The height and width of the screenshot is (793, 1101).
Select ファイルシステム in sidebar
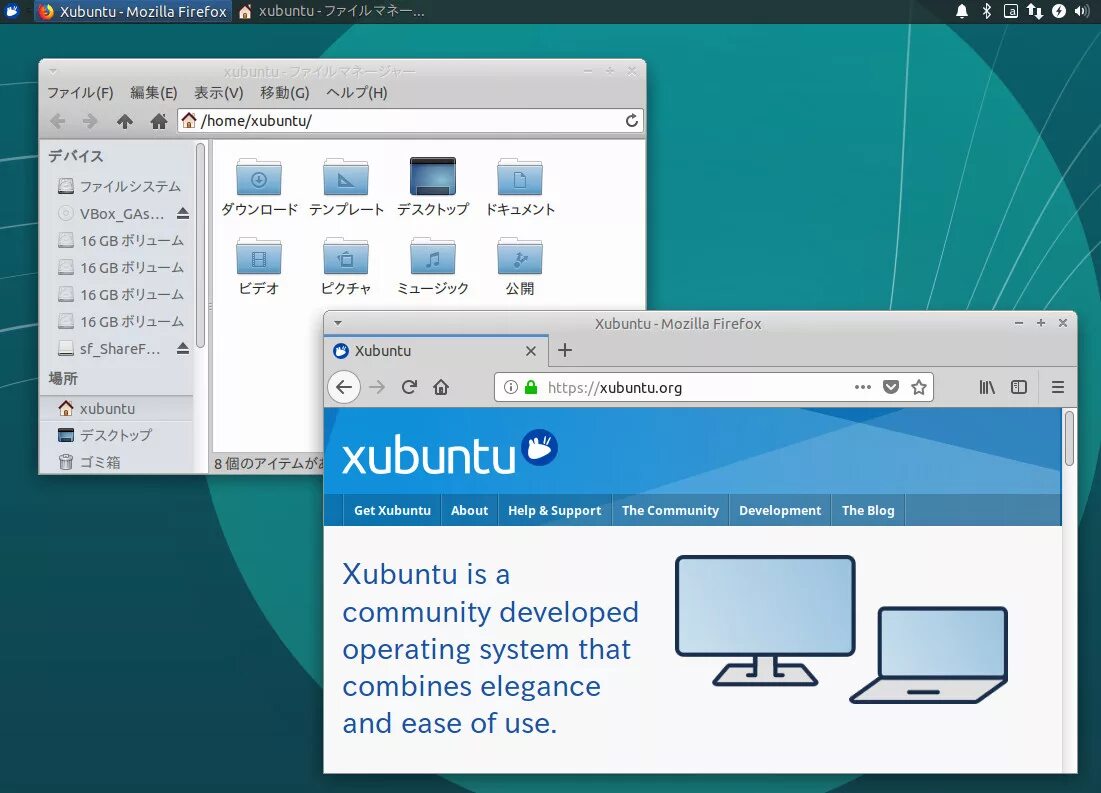pyautogui.click(x=119, y=186)
